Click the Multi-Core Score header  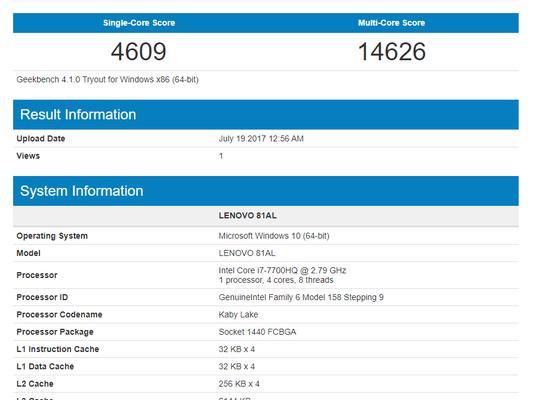[x=391, y=23]
